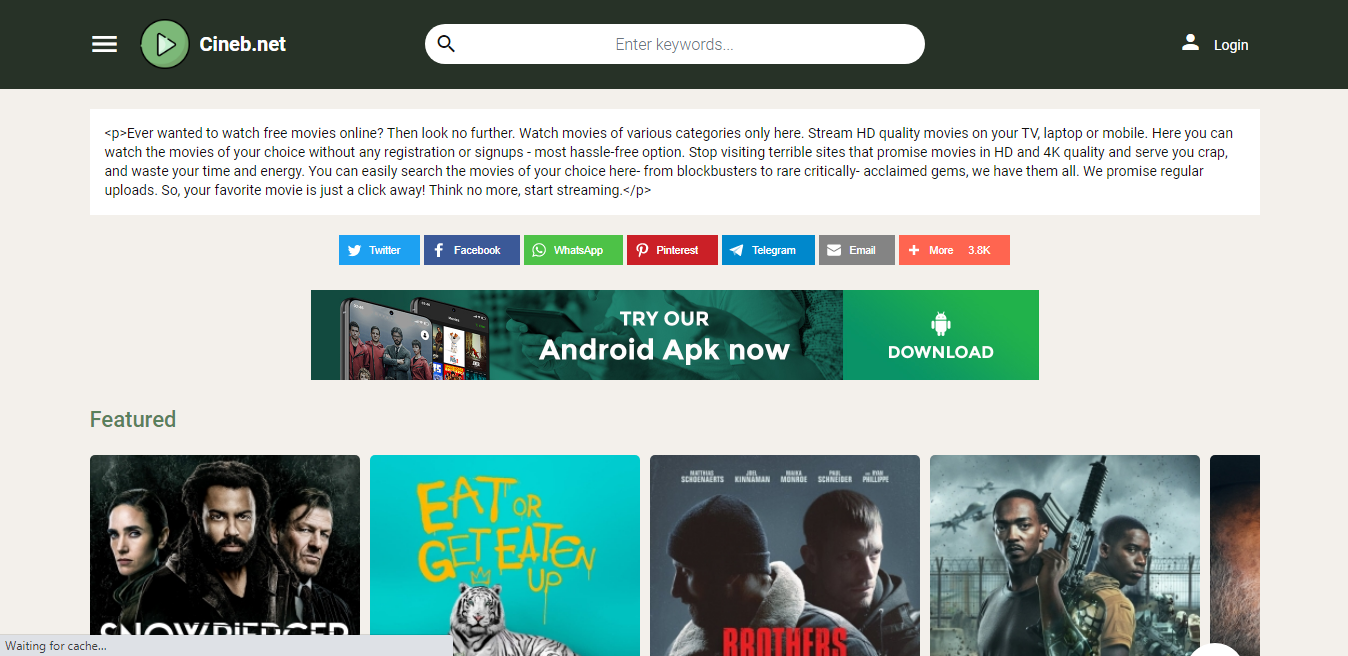The width and height of the screenshot is (1348, 656).
Task: Share via Telegram button
Action: pyautogui.click(x=768, y=250)
